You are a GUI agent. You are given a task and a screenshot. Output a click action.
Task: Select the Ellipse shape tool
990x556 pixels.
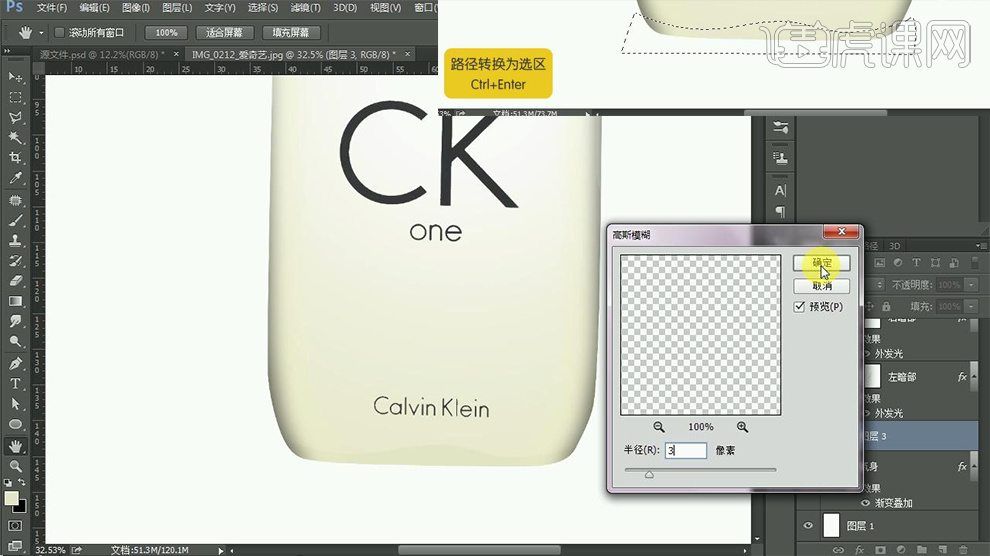click(15, 424)
